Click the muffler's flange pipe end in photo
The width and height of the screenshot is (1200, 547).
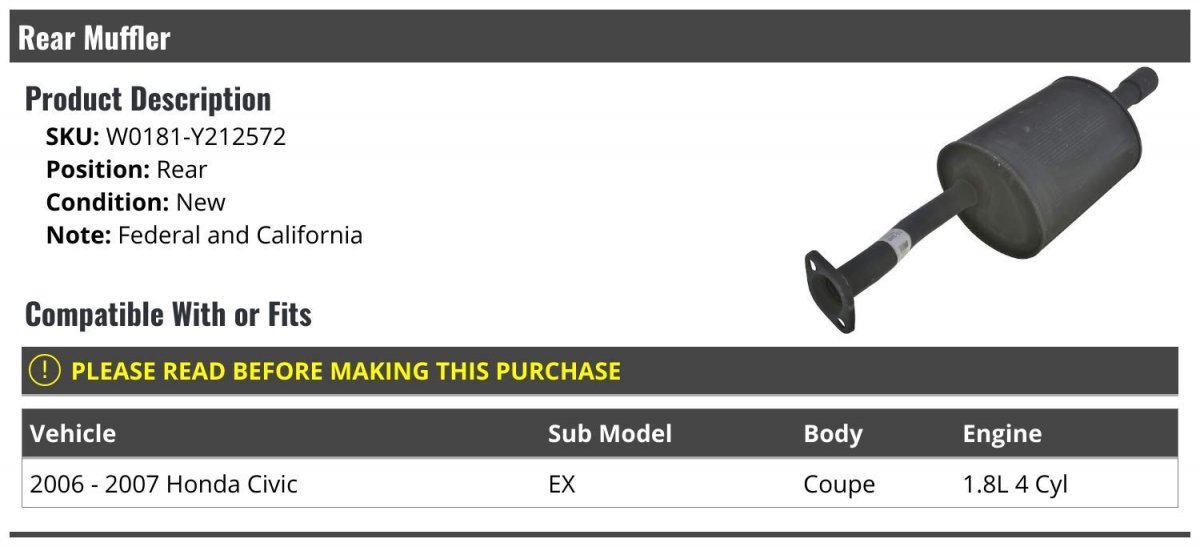[829, 288]
